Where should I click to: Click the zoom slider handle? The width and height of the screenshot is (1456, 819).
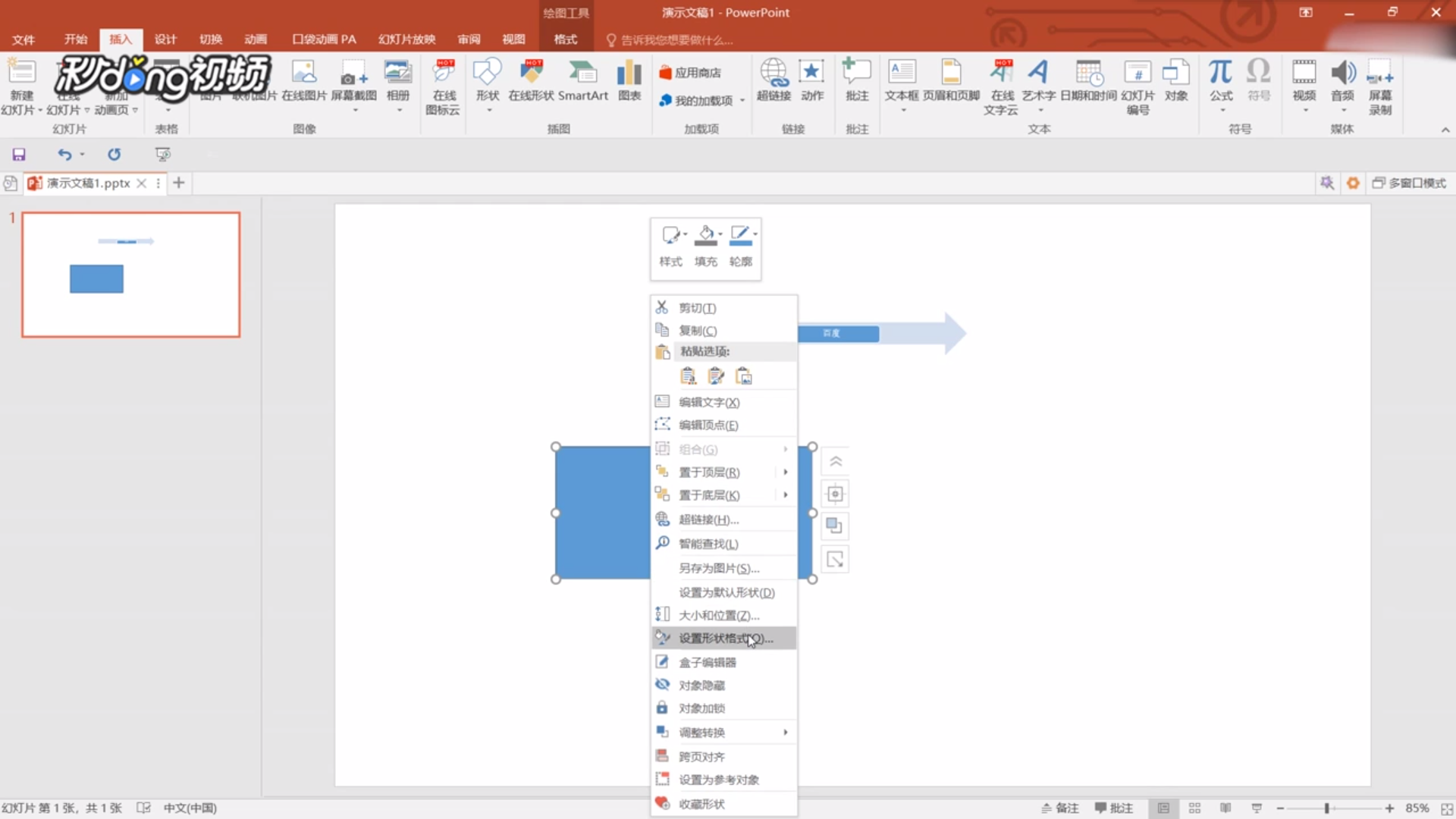[x=1326, y=808]
